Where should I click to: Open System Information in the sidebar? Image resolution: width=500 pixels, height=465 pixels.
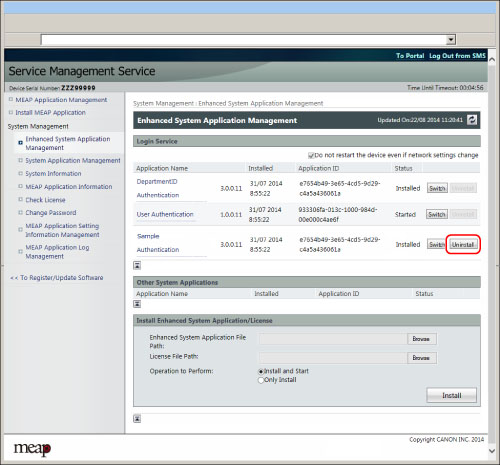point(53,173)
